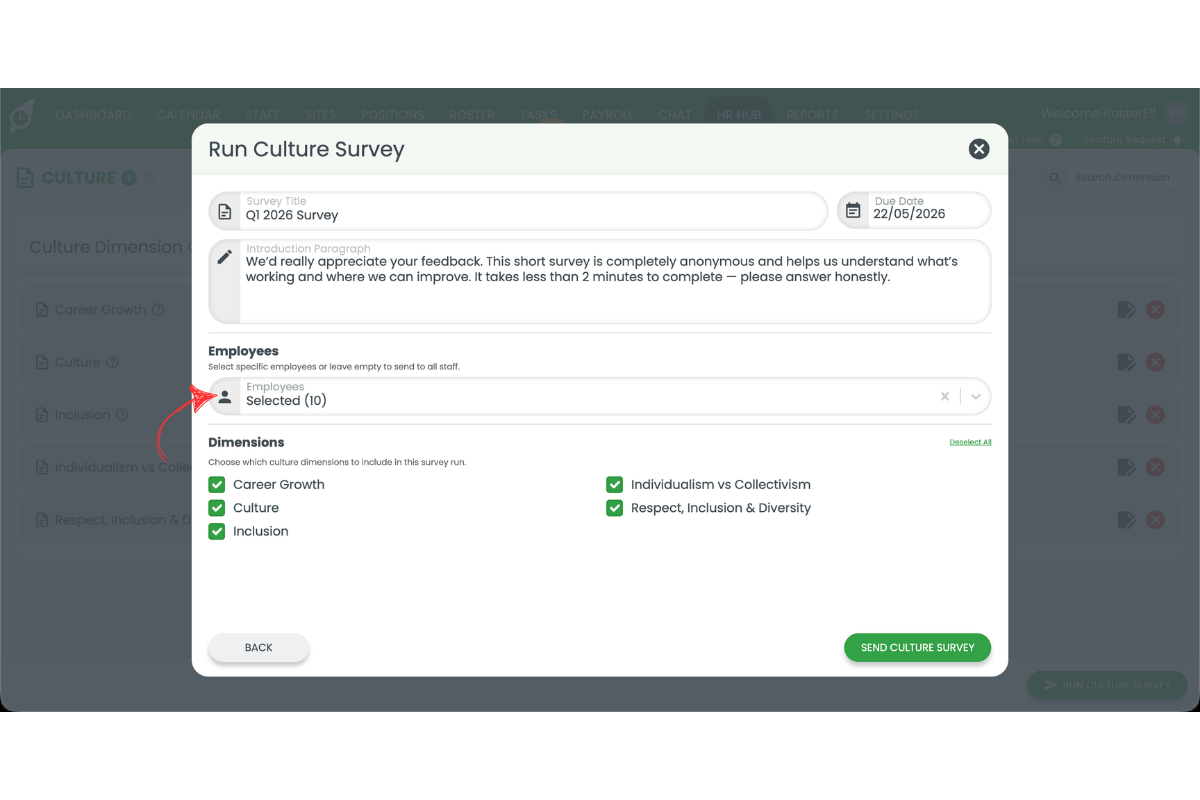Click the person icon in the Employees field
Screen dimensions: 1200x800
tap(224, 396)
